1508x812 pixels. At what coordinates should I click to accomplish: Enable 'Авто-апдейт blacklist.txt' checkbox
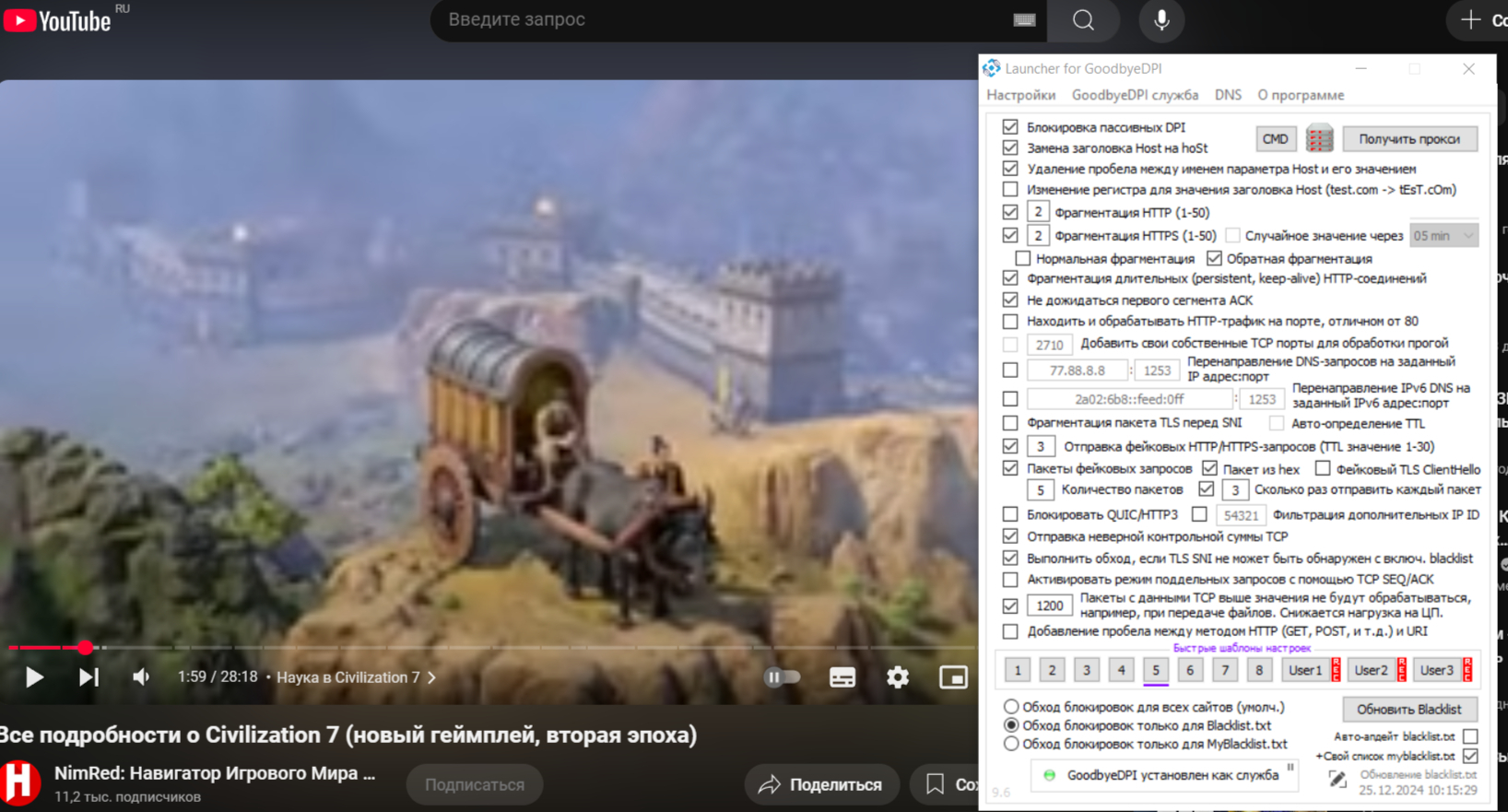coord(1470,736)
